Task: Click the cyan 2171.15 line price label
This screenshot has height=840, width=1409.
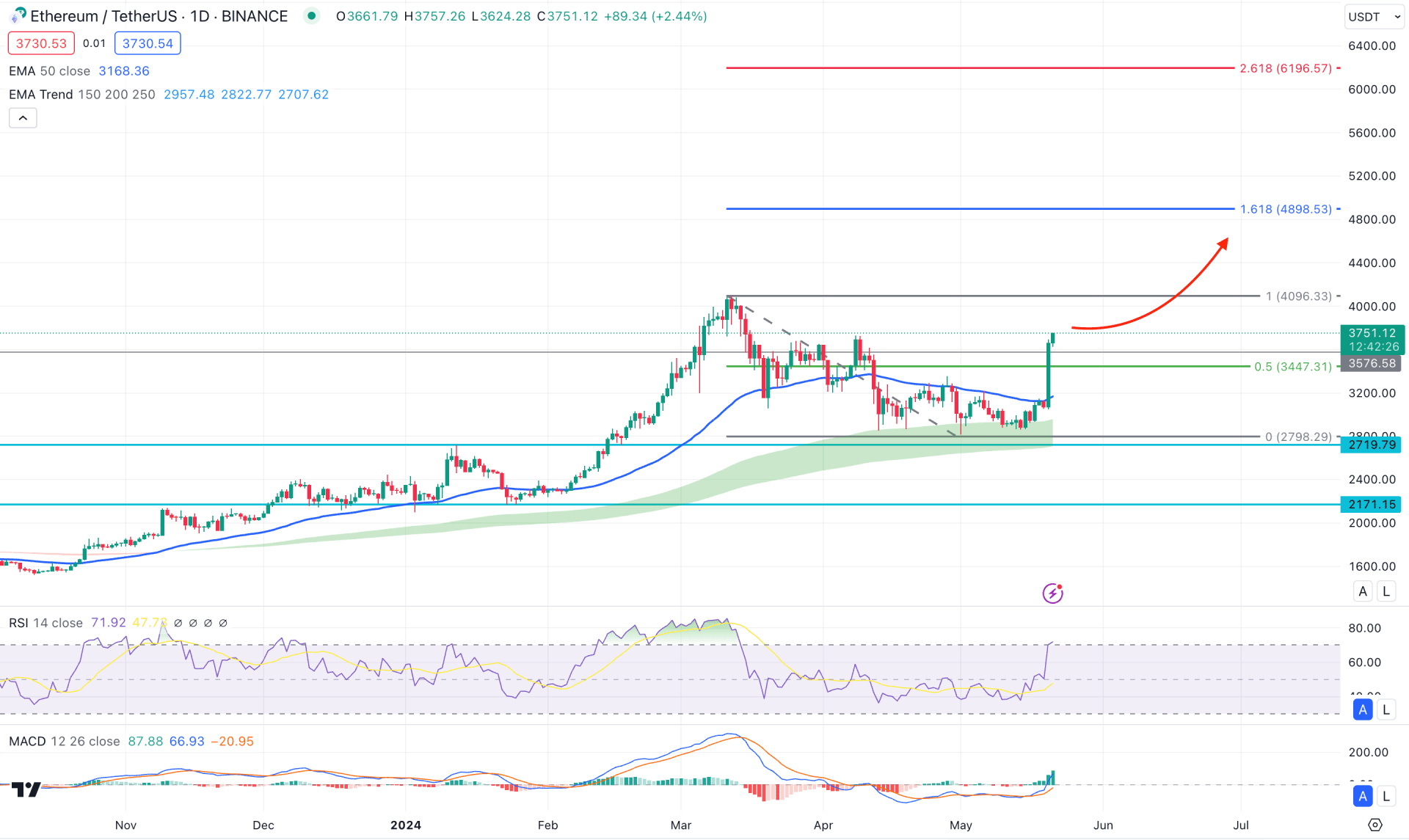Action: (1372, 505)
